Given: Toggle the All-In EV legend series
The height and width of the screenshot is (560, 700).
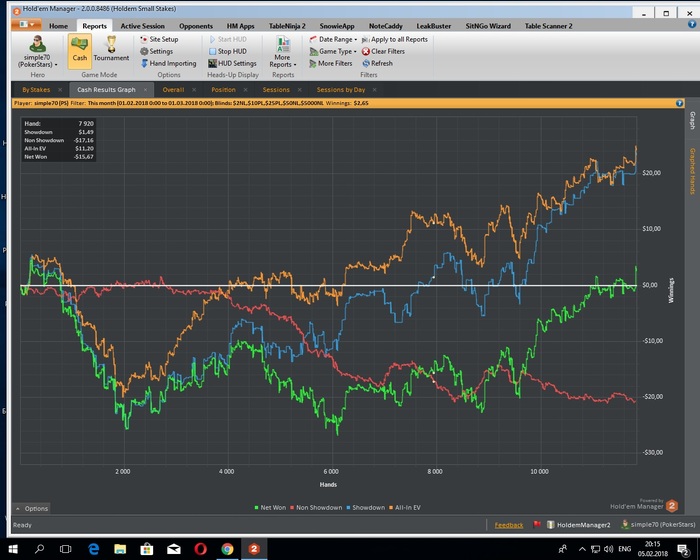Looking at the screenshot, I should 405,508.
